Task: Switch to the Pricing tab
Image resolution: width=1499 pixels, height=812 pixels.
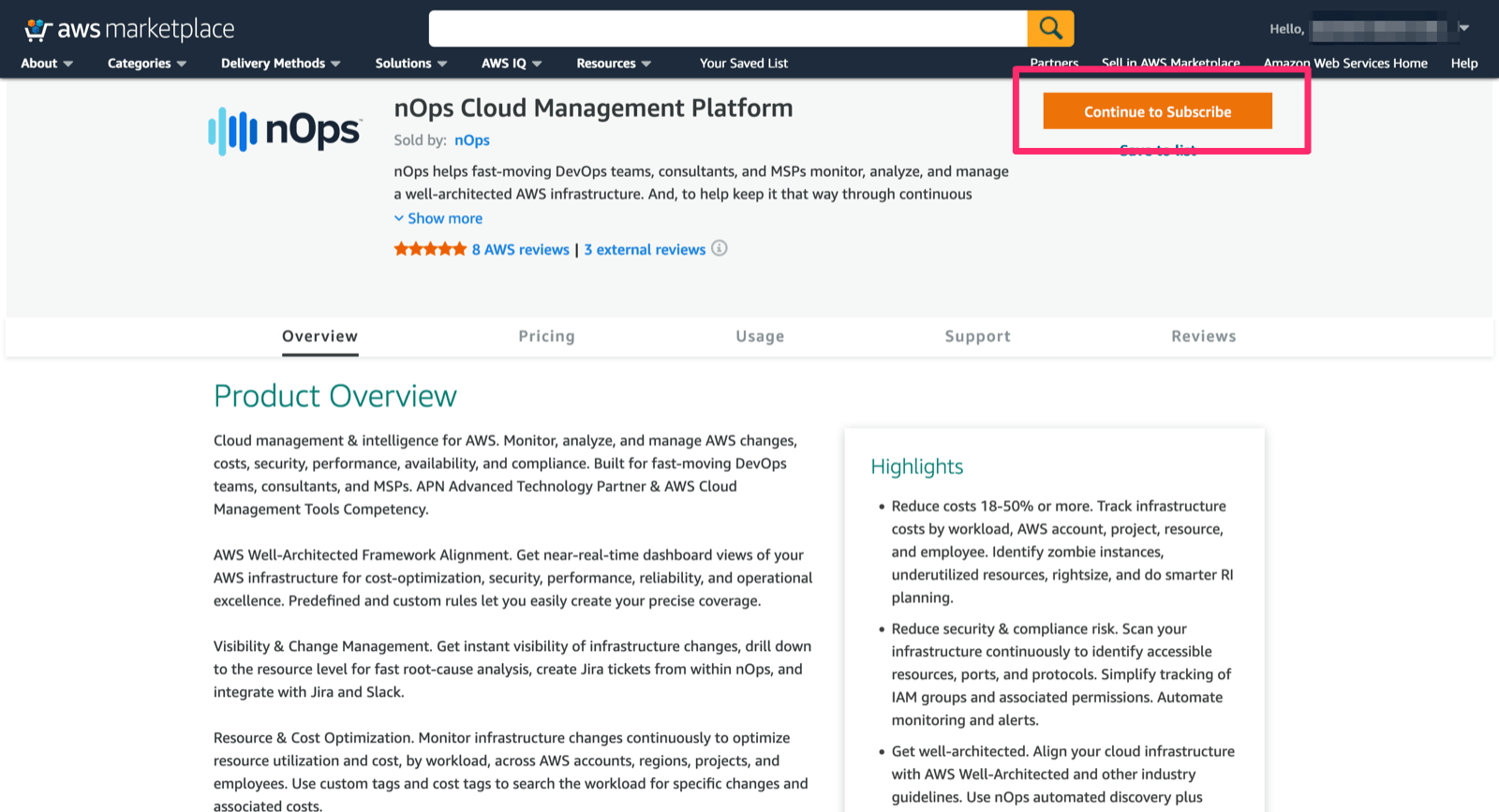Action: (x=546, y=336)
